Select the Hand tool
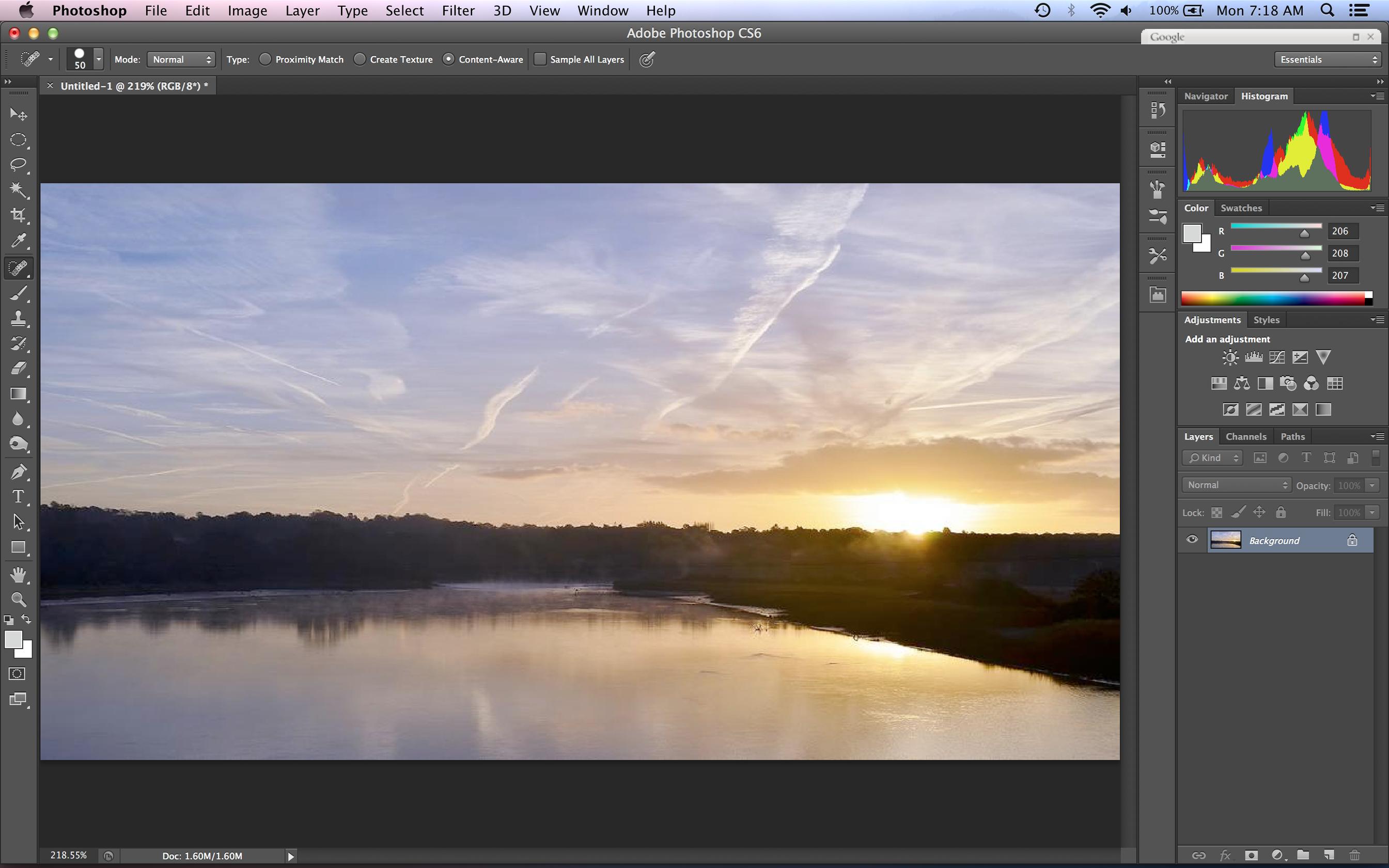 pyautogui.click(x=19, y=574)
